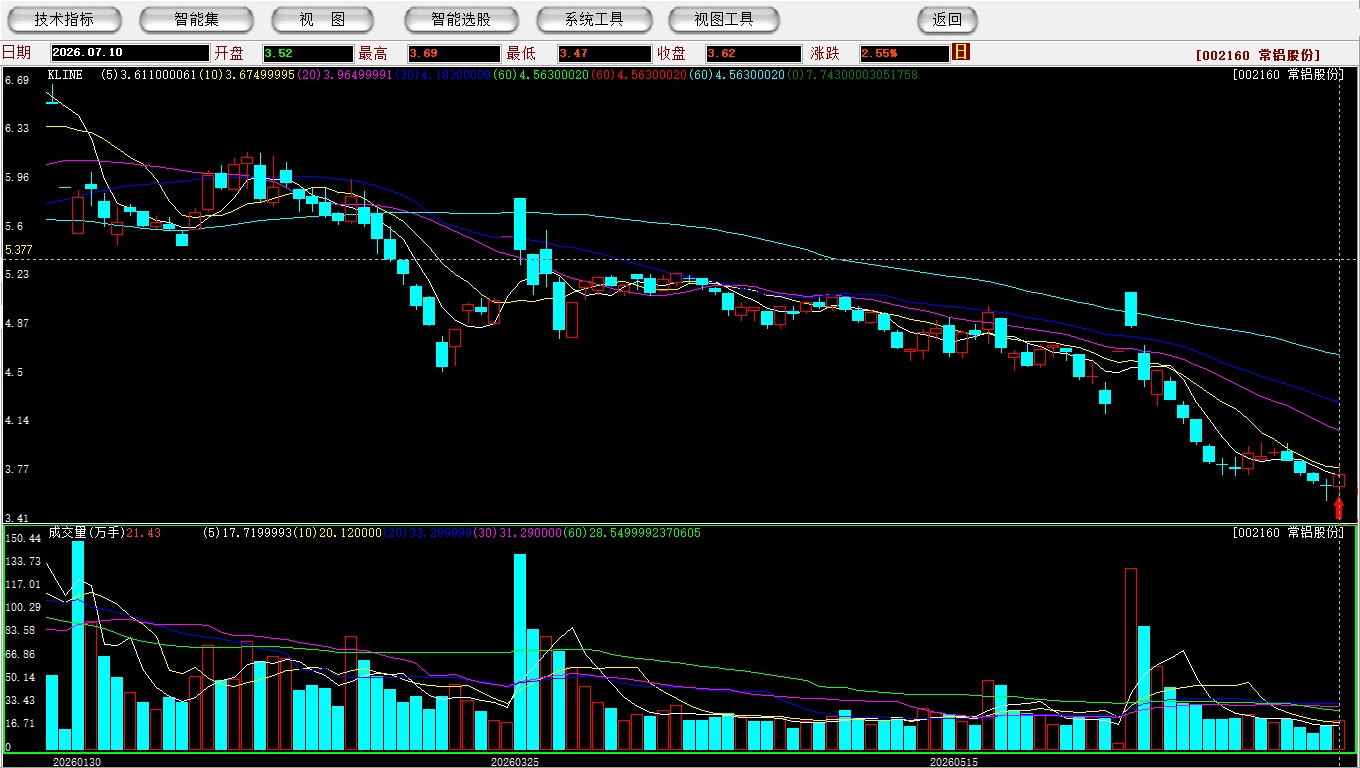
Task: Click the red [002160 常铝股份] header label
Action: (1257, 55)
